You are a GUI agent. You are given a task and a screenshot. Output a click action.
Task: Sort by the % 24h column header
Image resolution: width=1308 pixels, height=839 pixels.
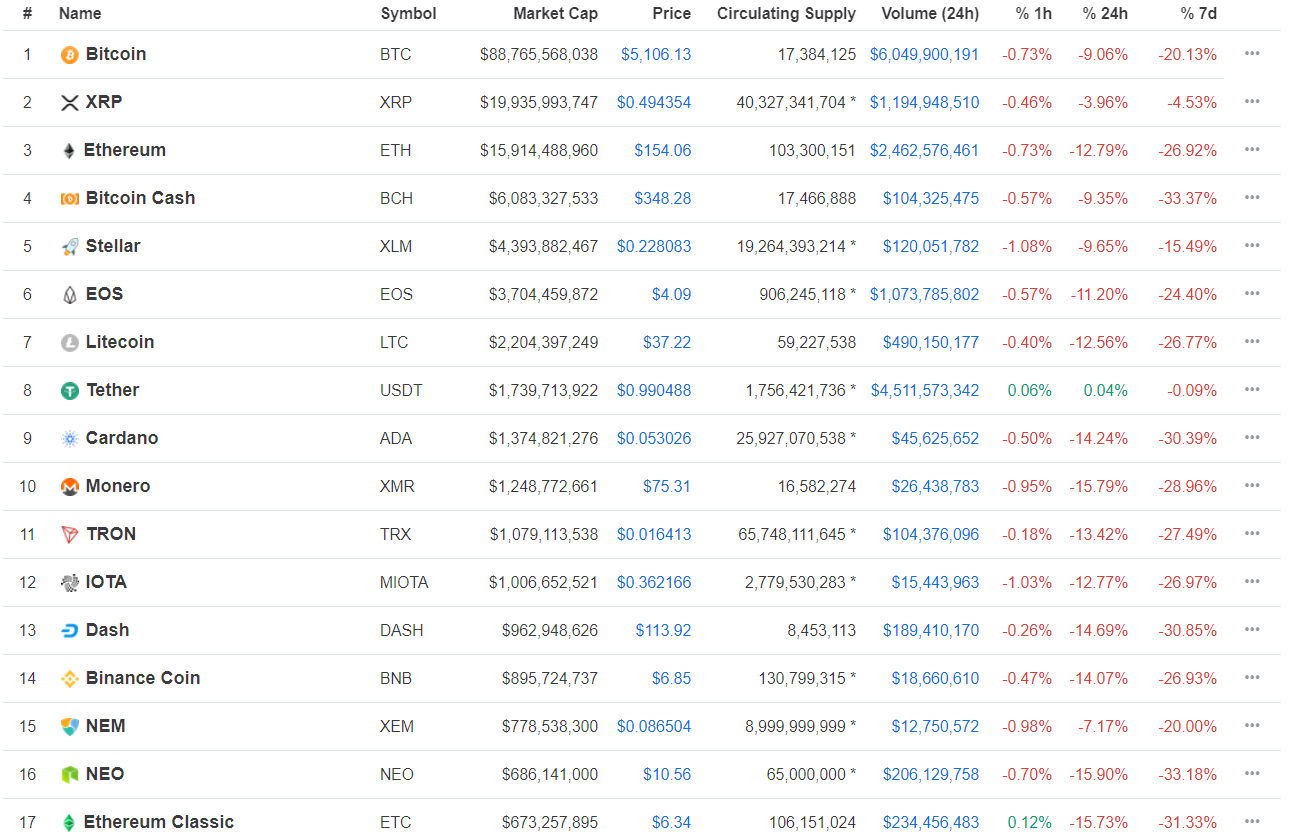point(1105,13)
